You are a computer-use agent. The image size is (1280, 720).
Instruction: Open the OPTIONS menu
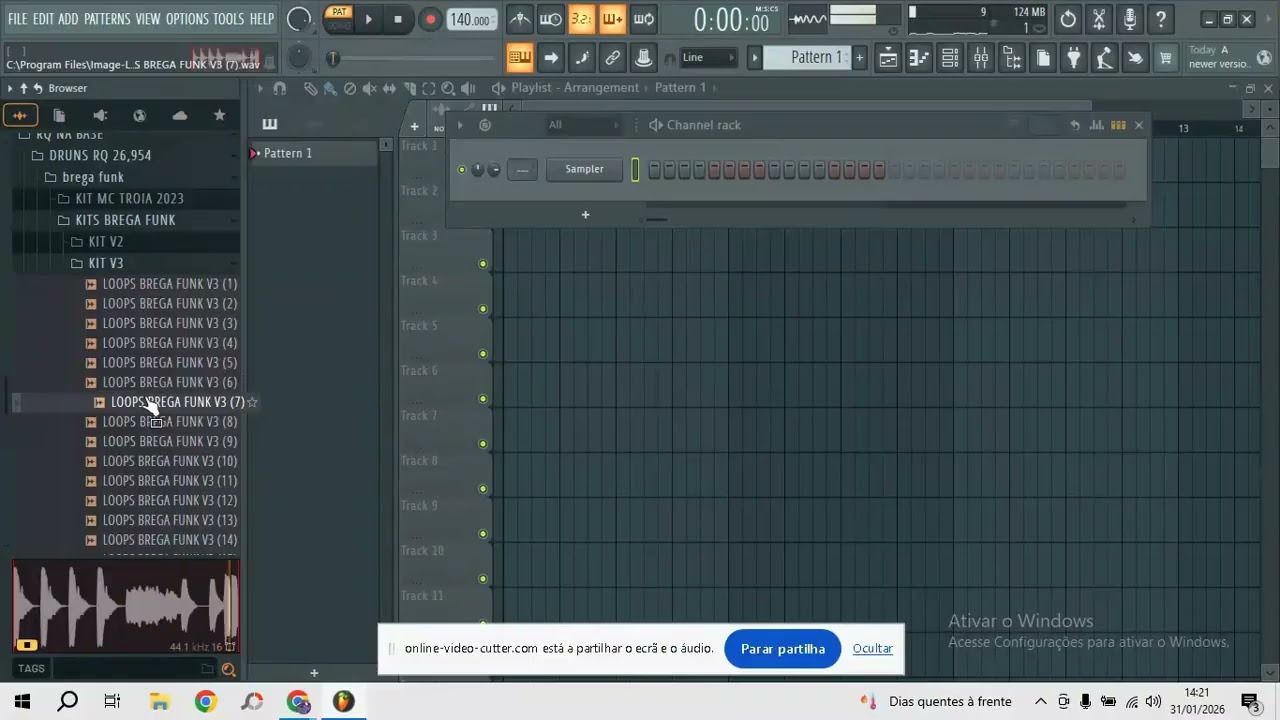[187, 19]
